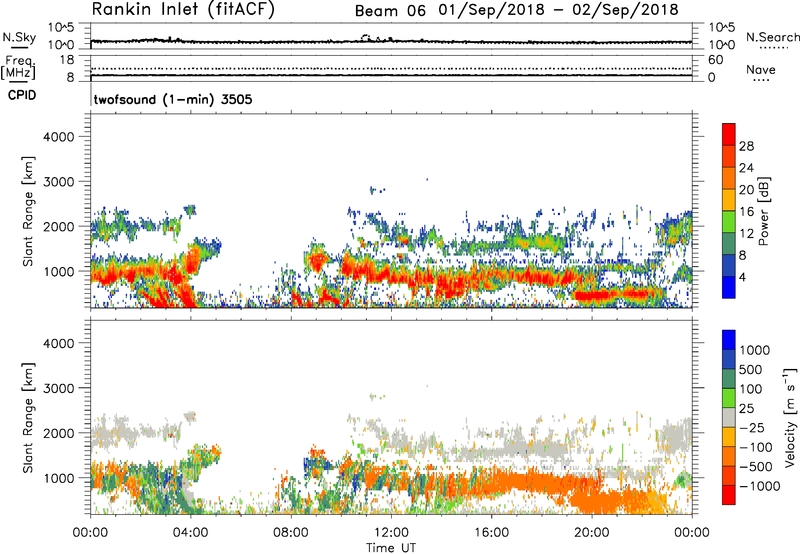Pick the teal 100-500 Velocity color segment
The image size is (800, 554).
point(729,379)
